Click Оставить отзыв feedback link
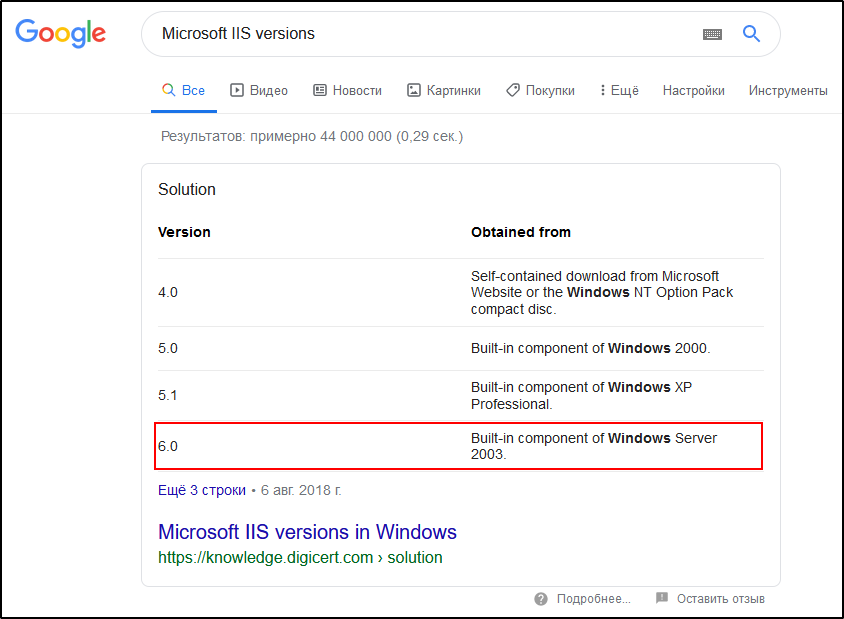The width and height of the screenshot is (844, 619). [x=720, y=599]
